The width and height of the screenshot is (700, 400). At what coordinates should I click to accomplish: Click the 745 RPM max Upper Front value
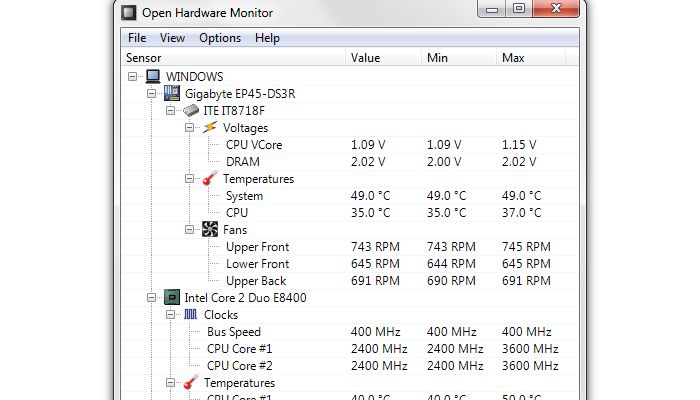(526, 246)
